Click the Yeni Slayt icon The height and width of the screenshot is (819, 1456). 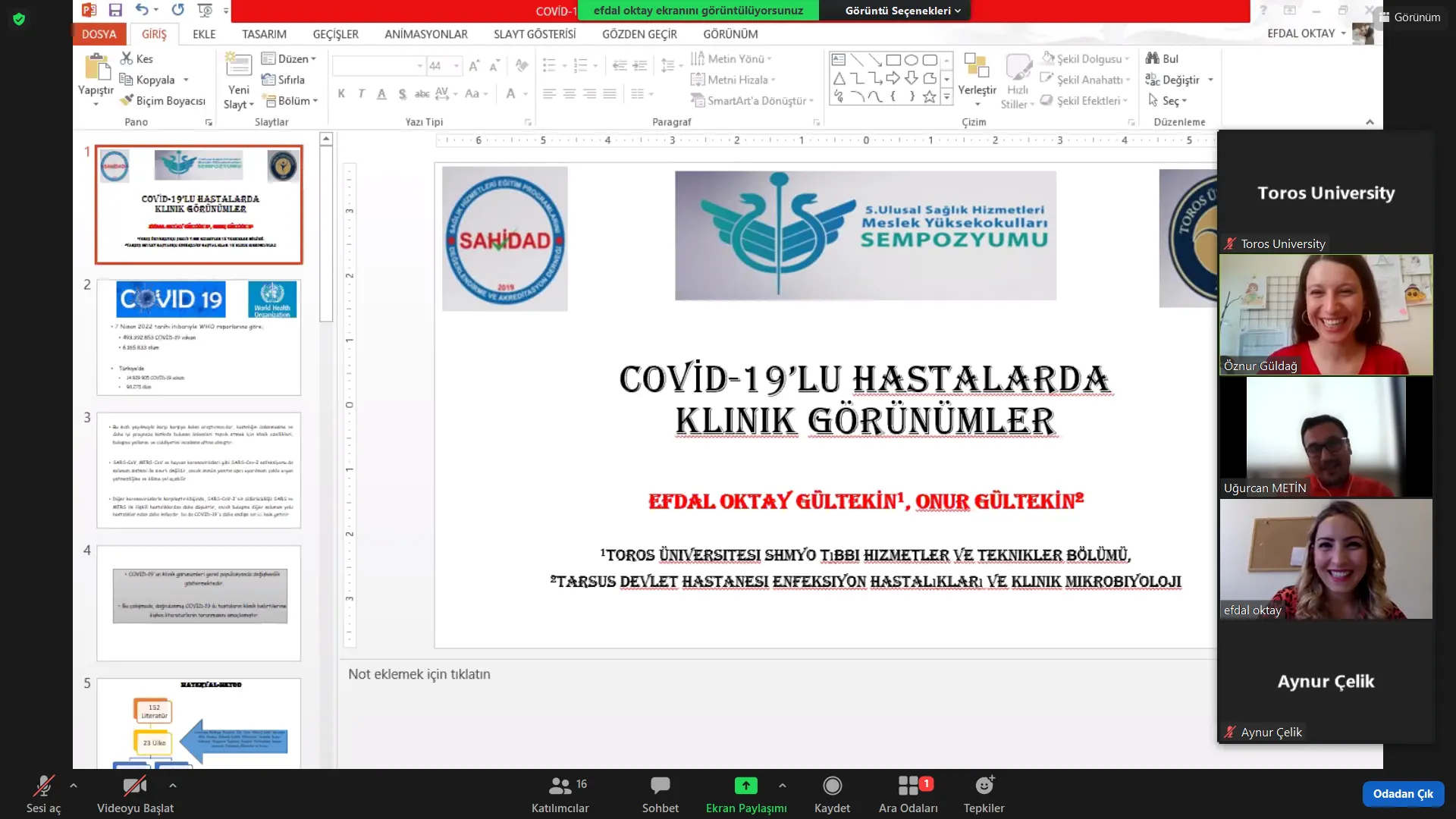(x=238, y=66)
